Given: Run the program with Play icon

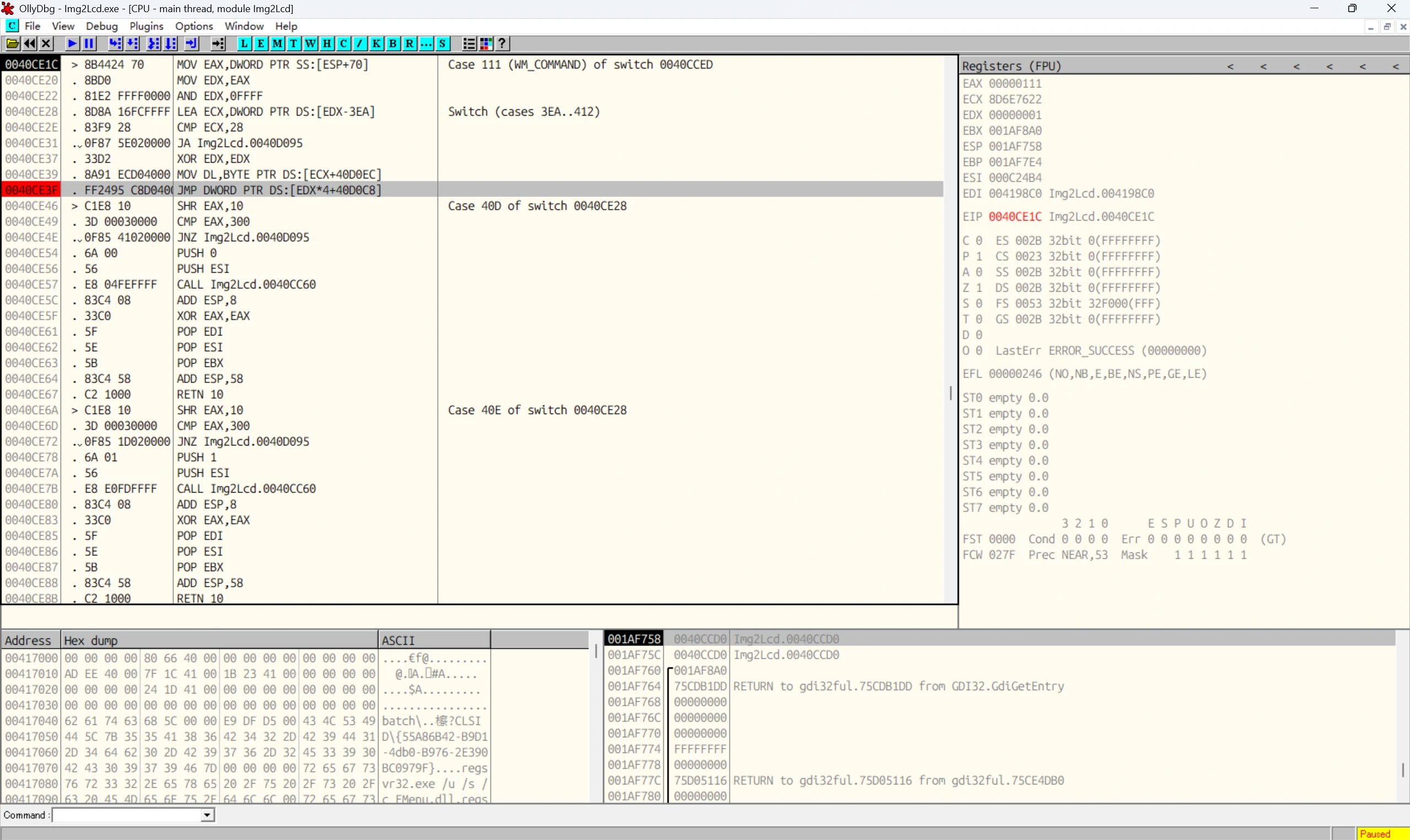Looking at the screenshot, I should point(72,44).
